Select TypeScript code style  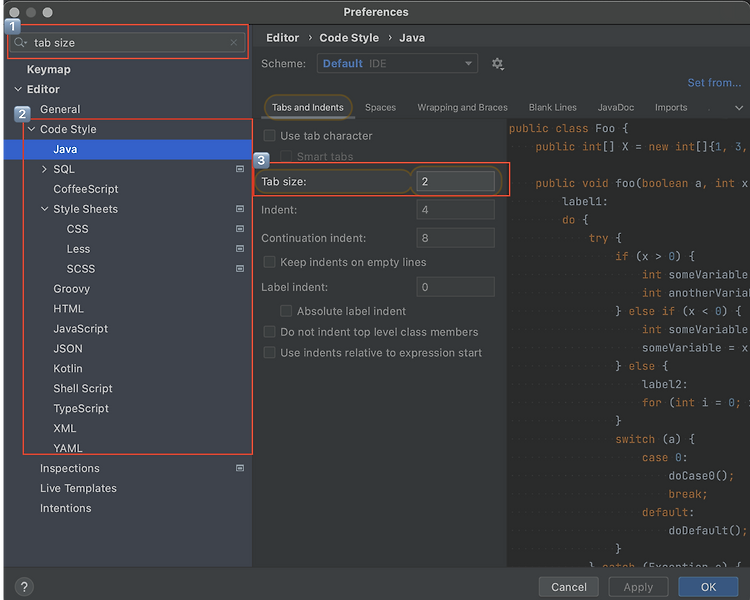(x=81, y=409)
